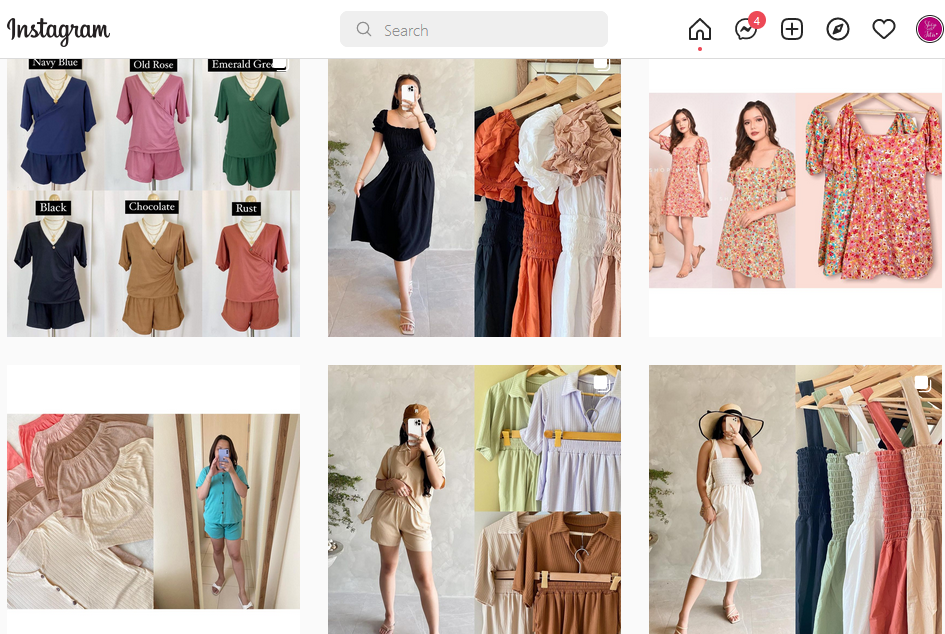
Task: Click carousel icon on black dress post
Action: click(601, 63)
